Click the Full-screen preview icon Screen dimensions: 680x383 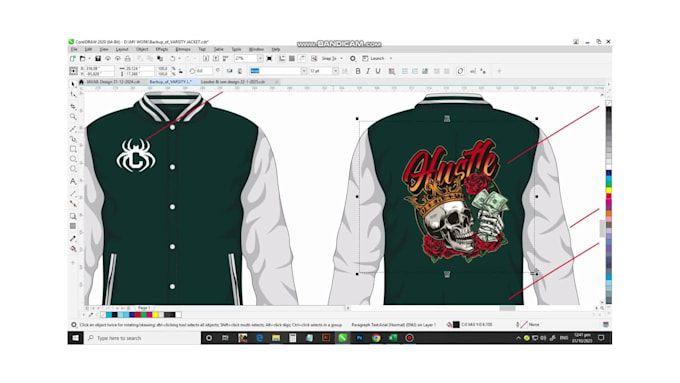tap(269, 58)
